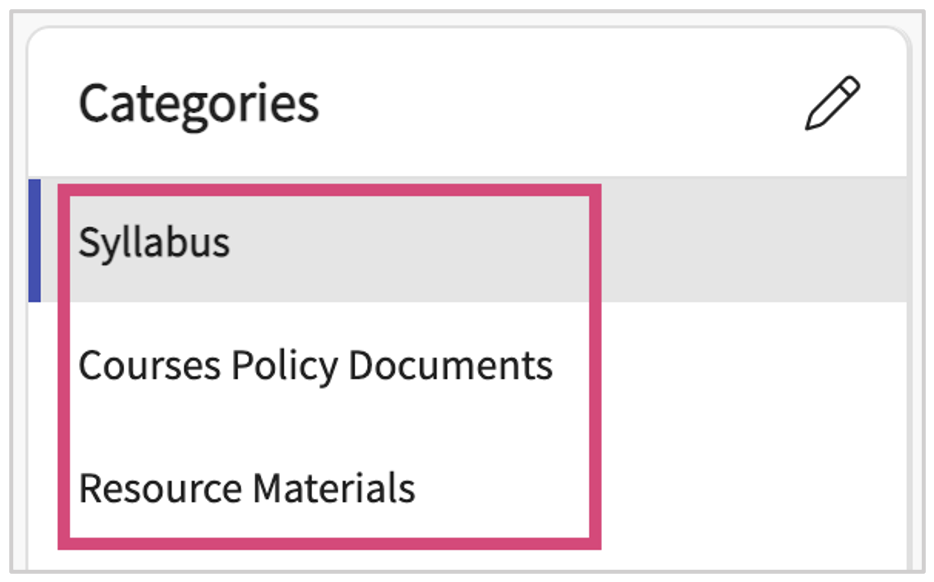
Task: Click the Syllabus text label
Action: (155, 242)
